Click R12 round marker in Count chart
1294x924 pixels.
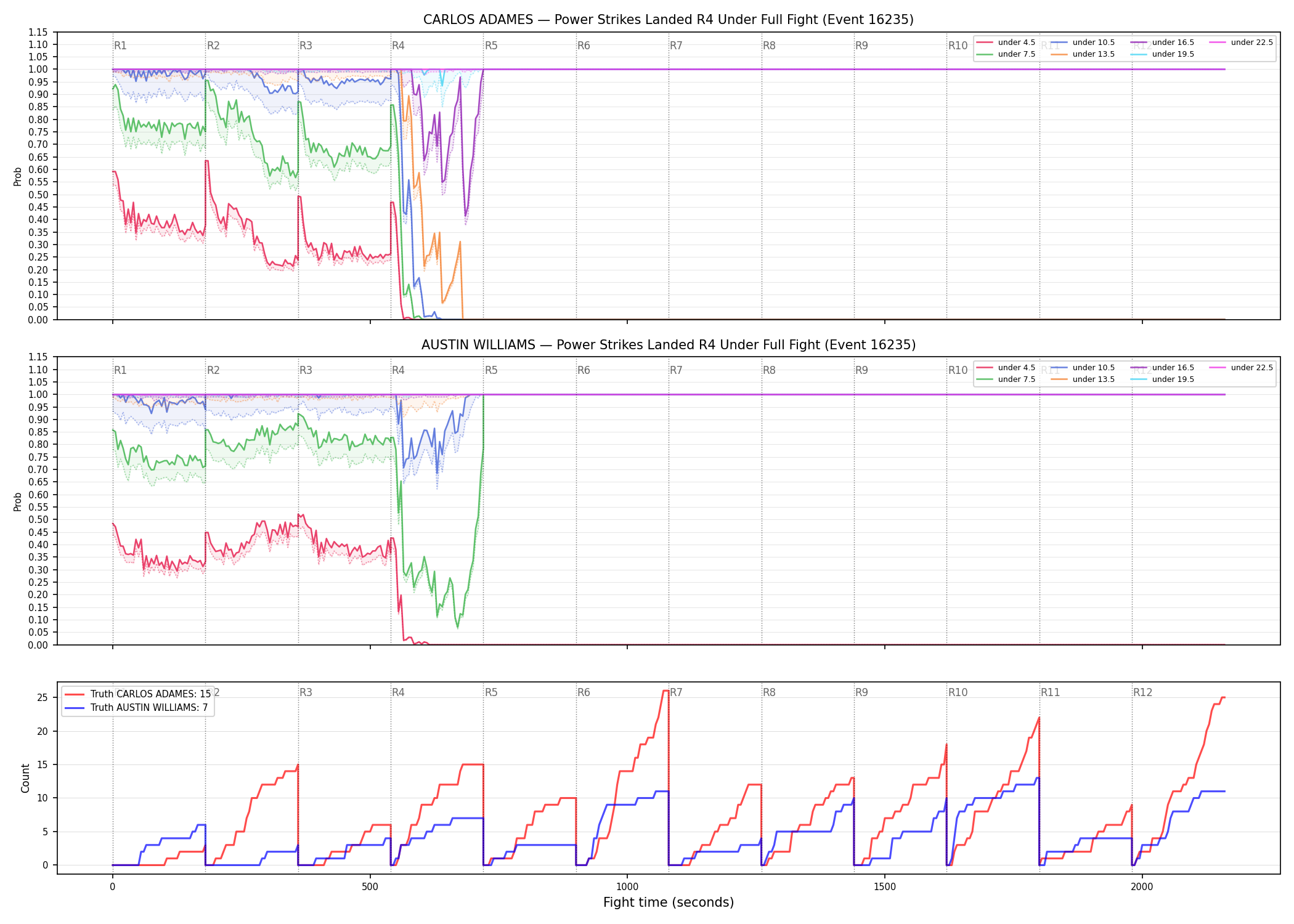point(1142,692)
